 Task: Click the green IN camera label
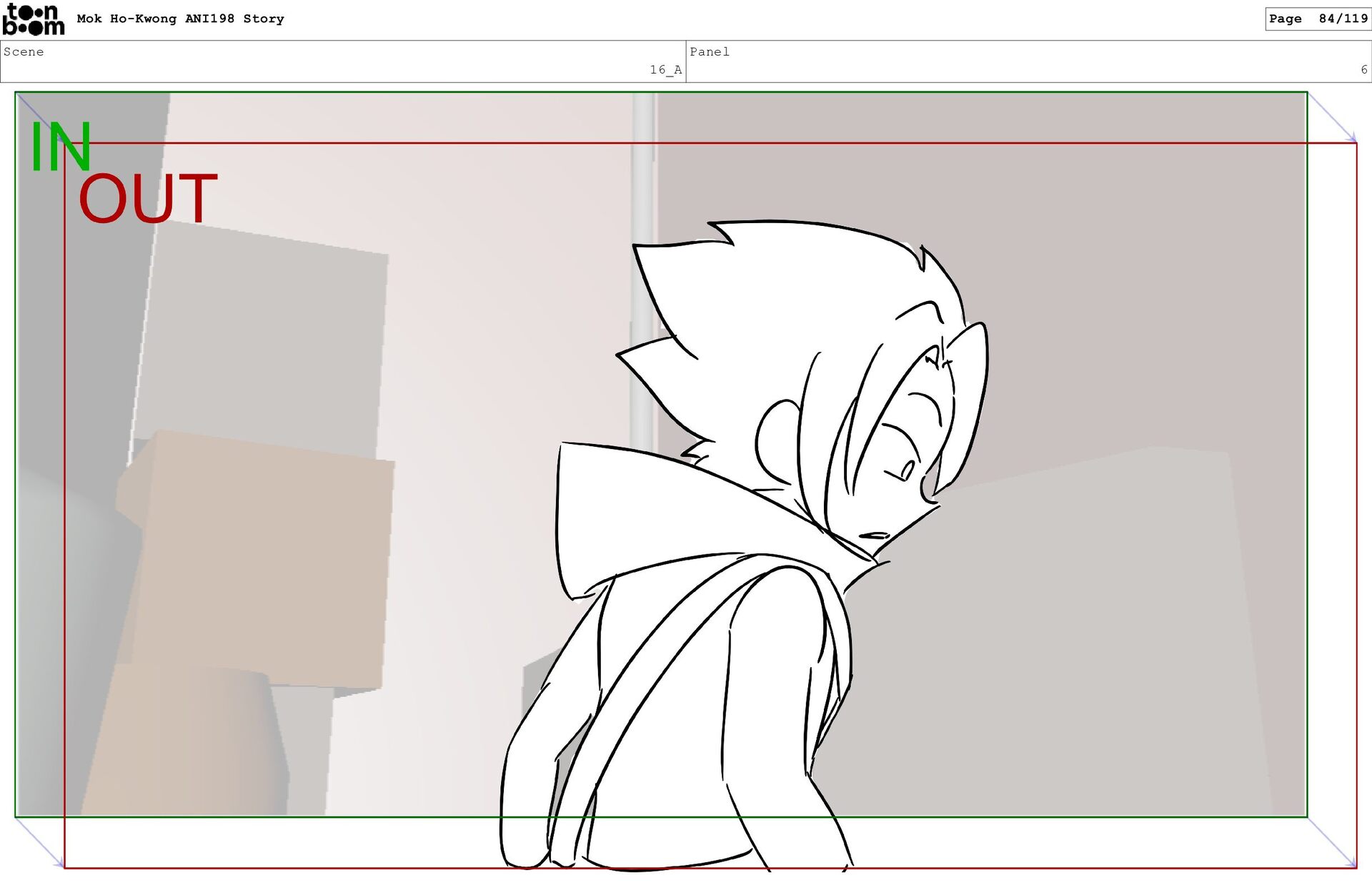pos(60,147)
